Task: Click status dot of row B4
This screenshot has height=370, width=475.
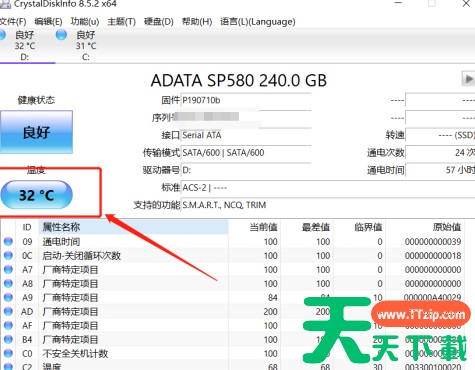Action: coord(8,339)
